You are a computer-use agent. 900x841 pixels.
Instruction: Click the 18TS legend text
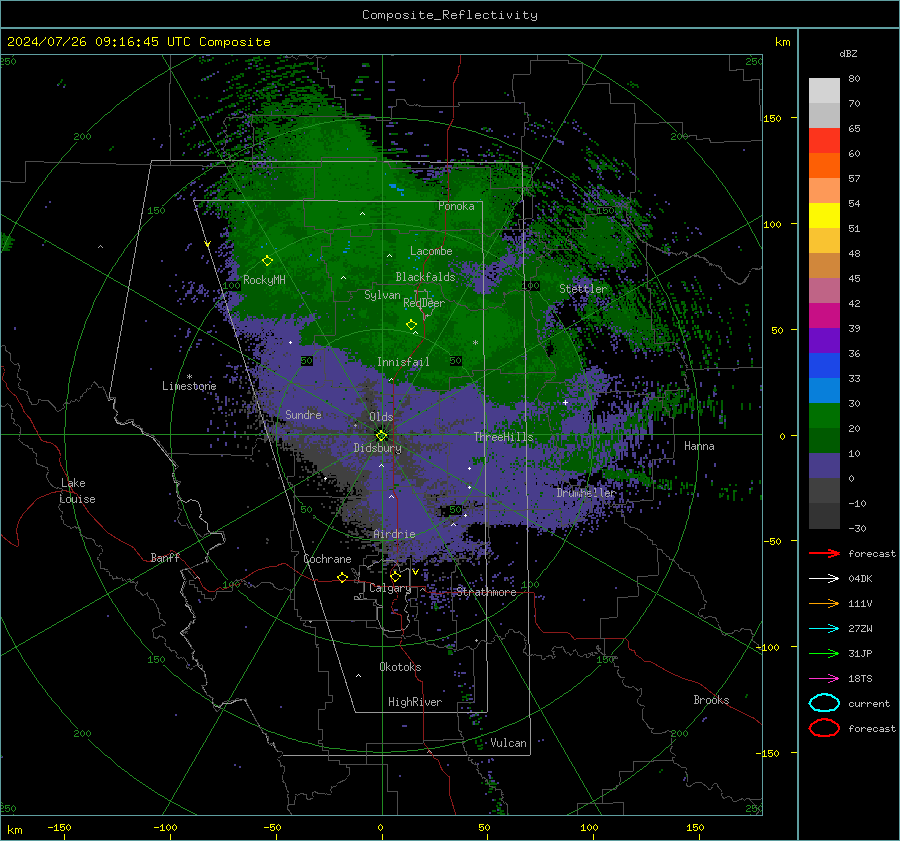click(x=860, y=679)
